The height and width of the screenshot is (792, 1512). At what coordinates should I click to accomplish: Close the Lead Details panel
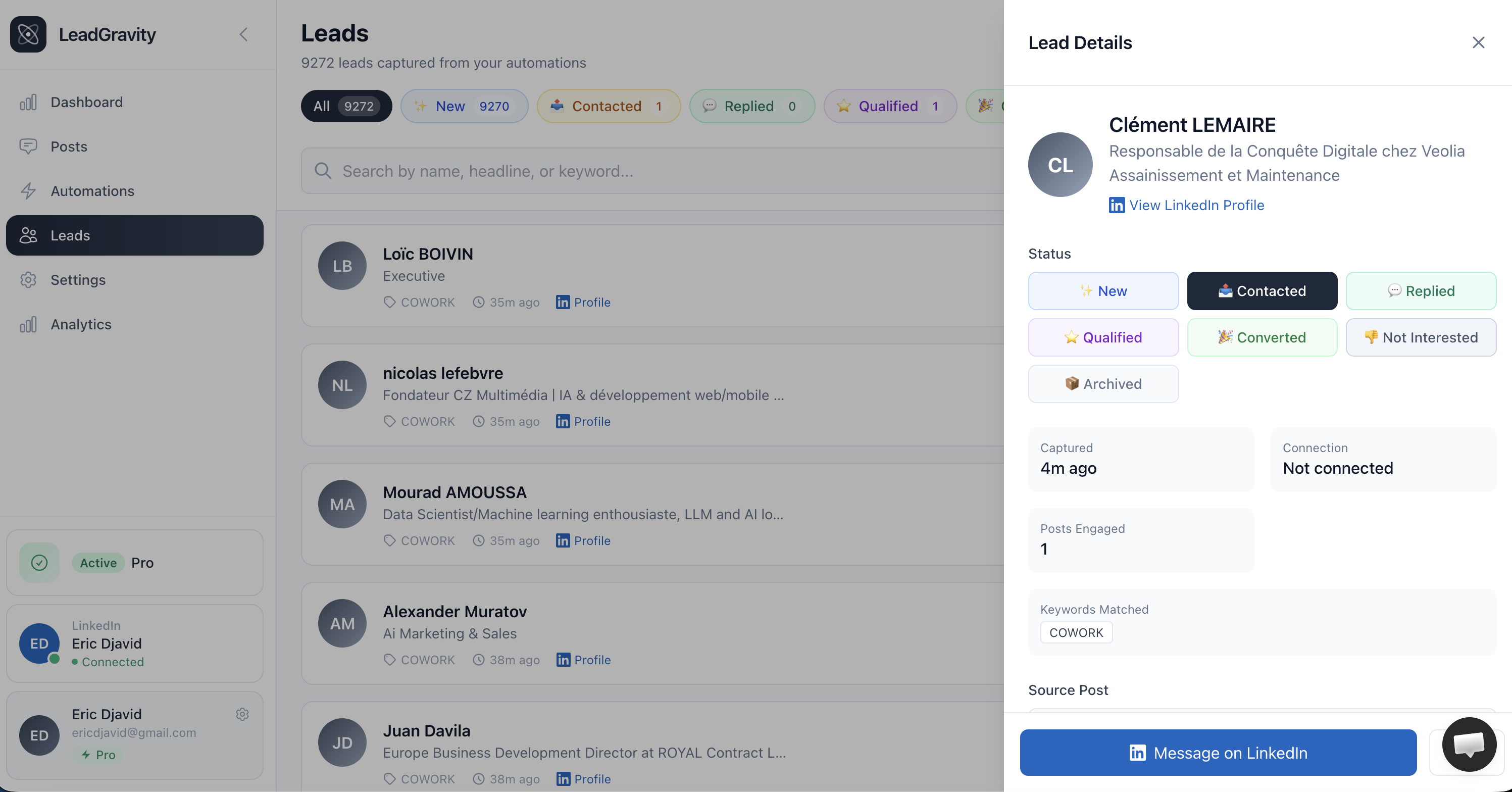coord(1479,42)
